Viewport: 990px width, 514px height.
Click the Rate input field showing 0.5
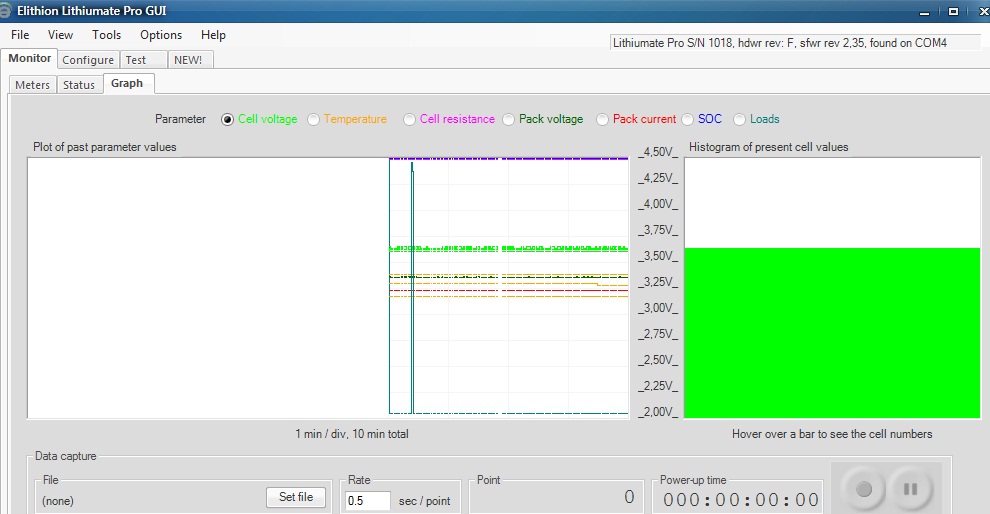[367, 501]
